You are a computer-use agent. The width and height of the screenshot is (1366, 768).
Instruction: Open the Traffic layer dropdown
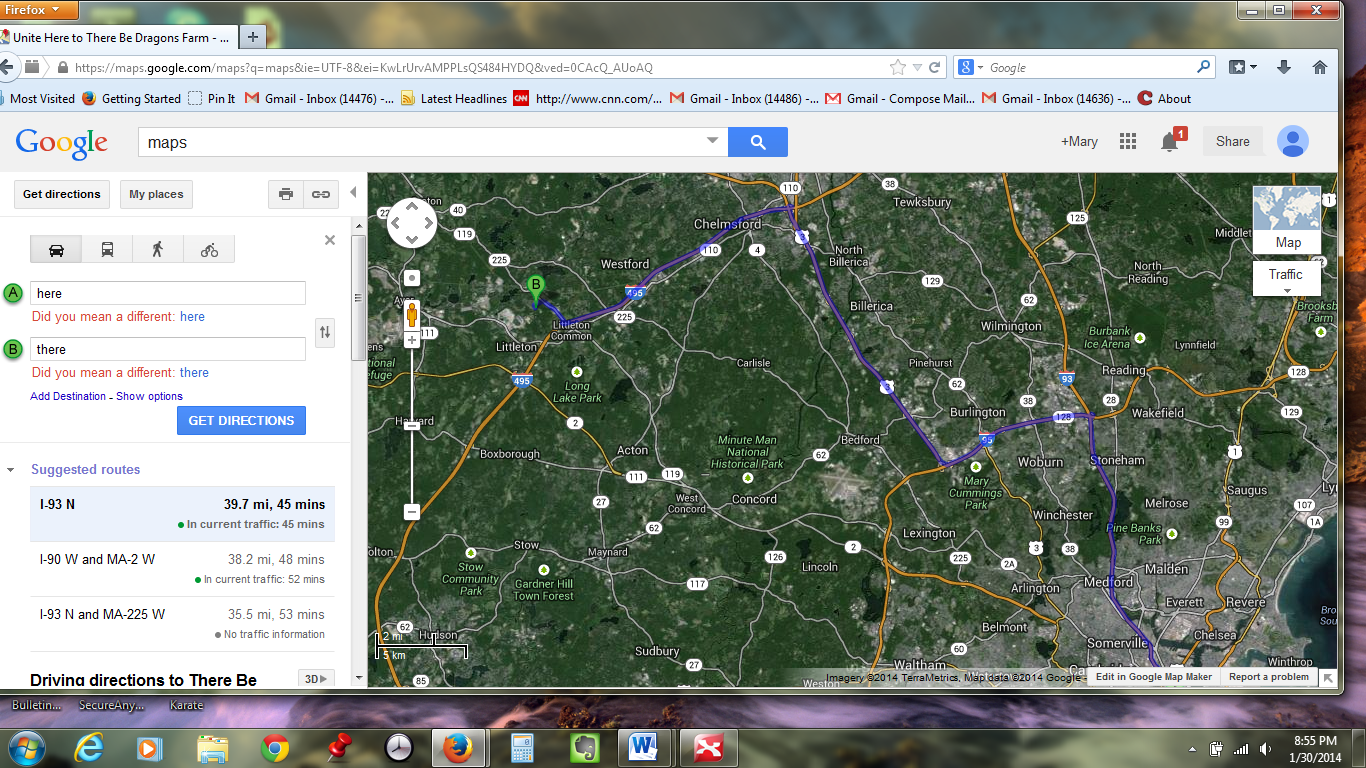click(x=1287, y=278)
